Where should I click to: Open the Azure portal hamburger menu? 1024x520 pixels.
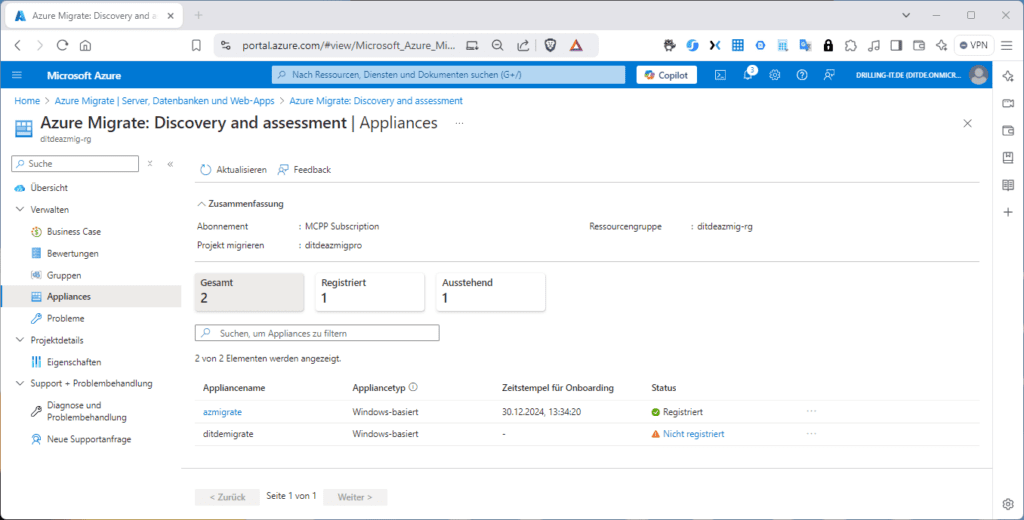coord(17,75)
